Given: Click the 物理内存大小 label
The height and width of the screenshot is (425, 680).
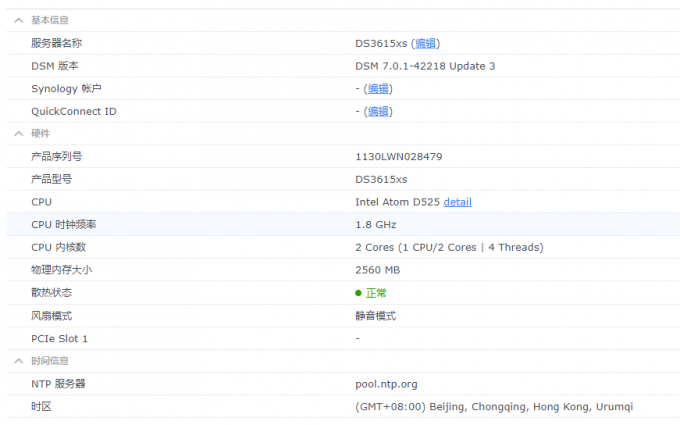Looking at the screenshot, I should click(62, 270).
